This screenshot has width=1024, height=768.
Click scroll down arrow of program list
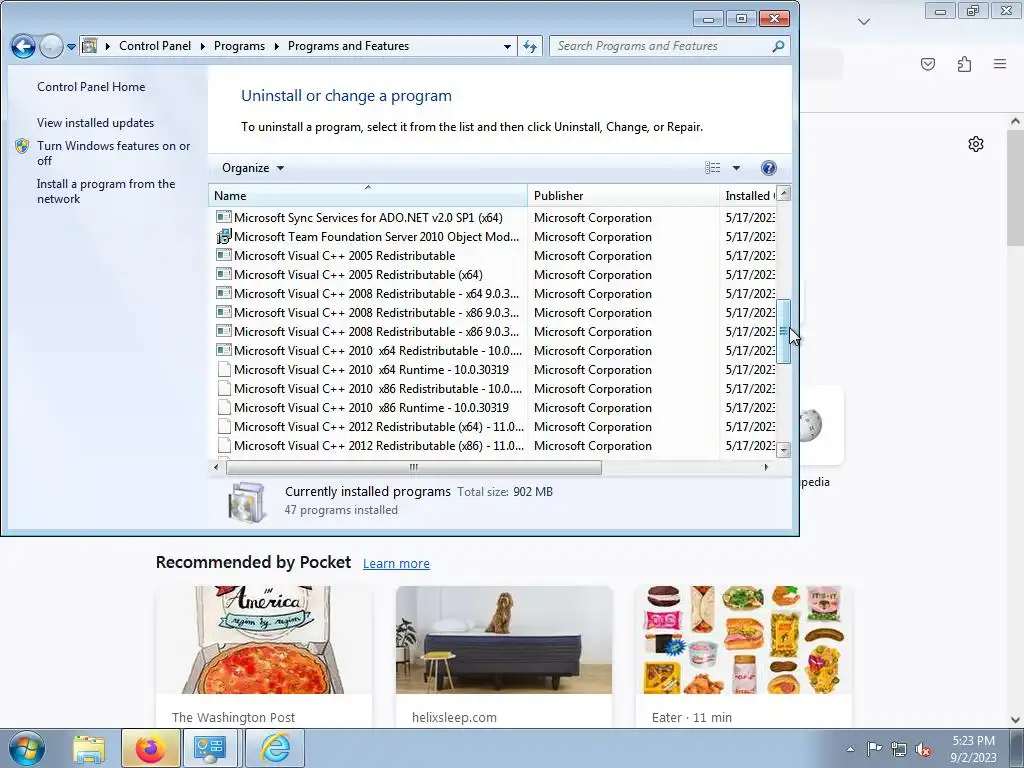pyautogui.click(x=784, y=450)
